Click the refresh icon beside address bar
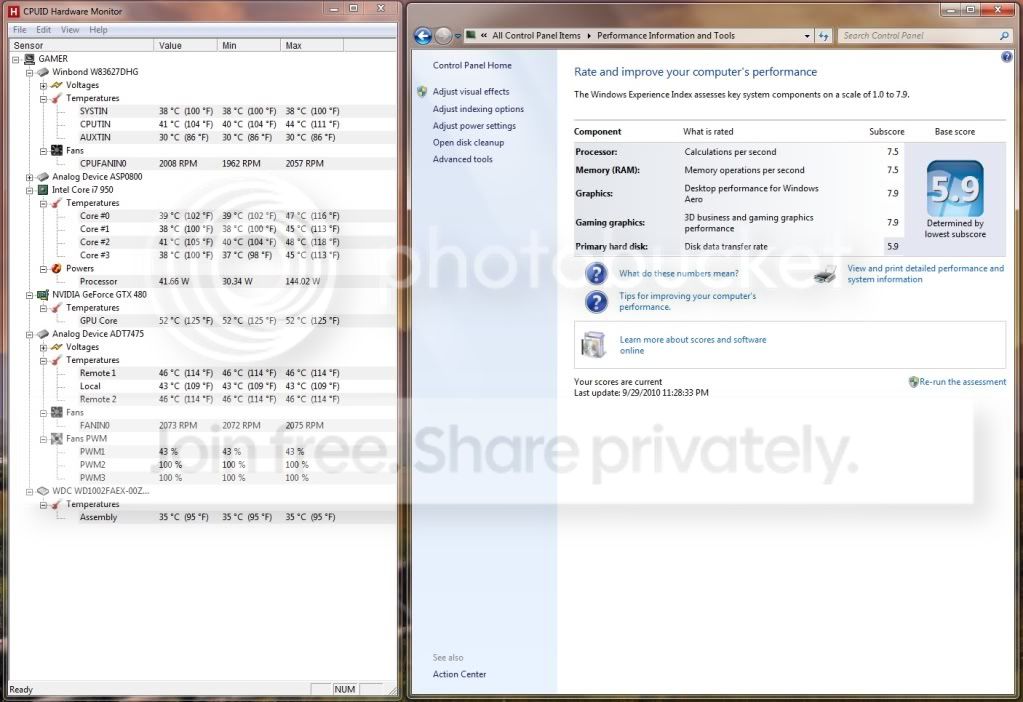 [x=824, y=36]
